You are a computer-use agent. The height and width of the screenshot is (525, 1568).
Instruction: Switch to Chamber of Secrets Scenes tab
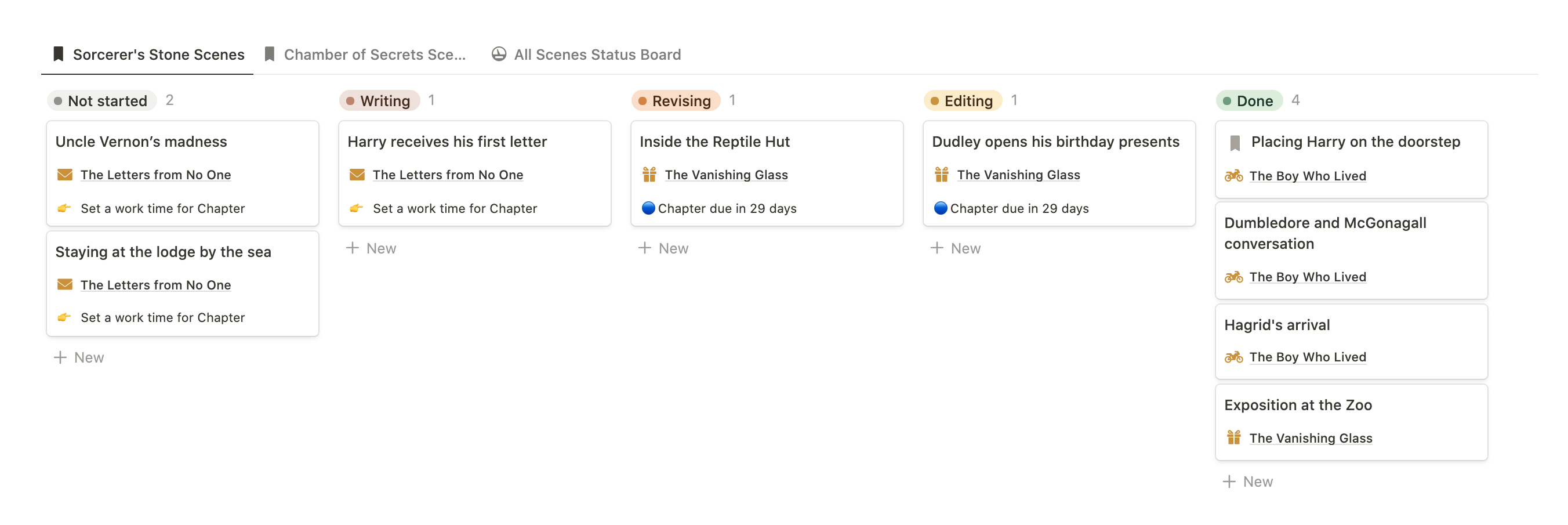coord(365,55)
